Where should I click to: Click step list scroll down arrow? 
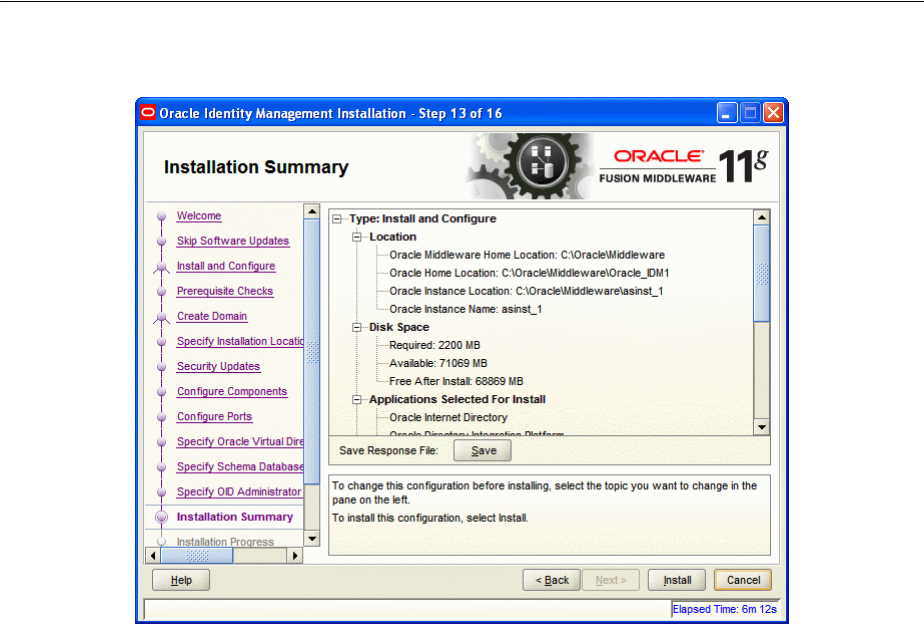[312, 539]
